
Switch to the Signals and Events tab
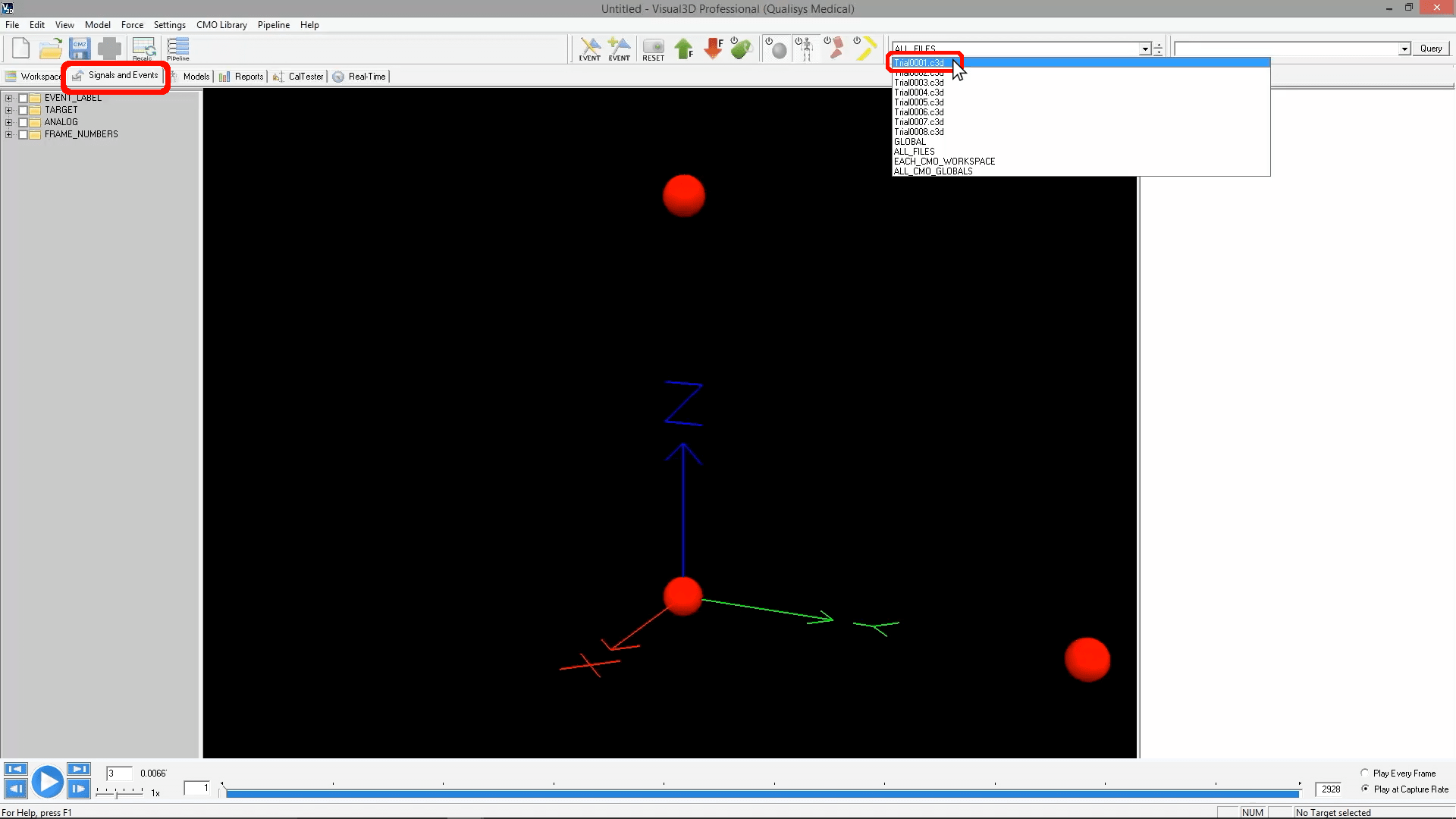116,76
